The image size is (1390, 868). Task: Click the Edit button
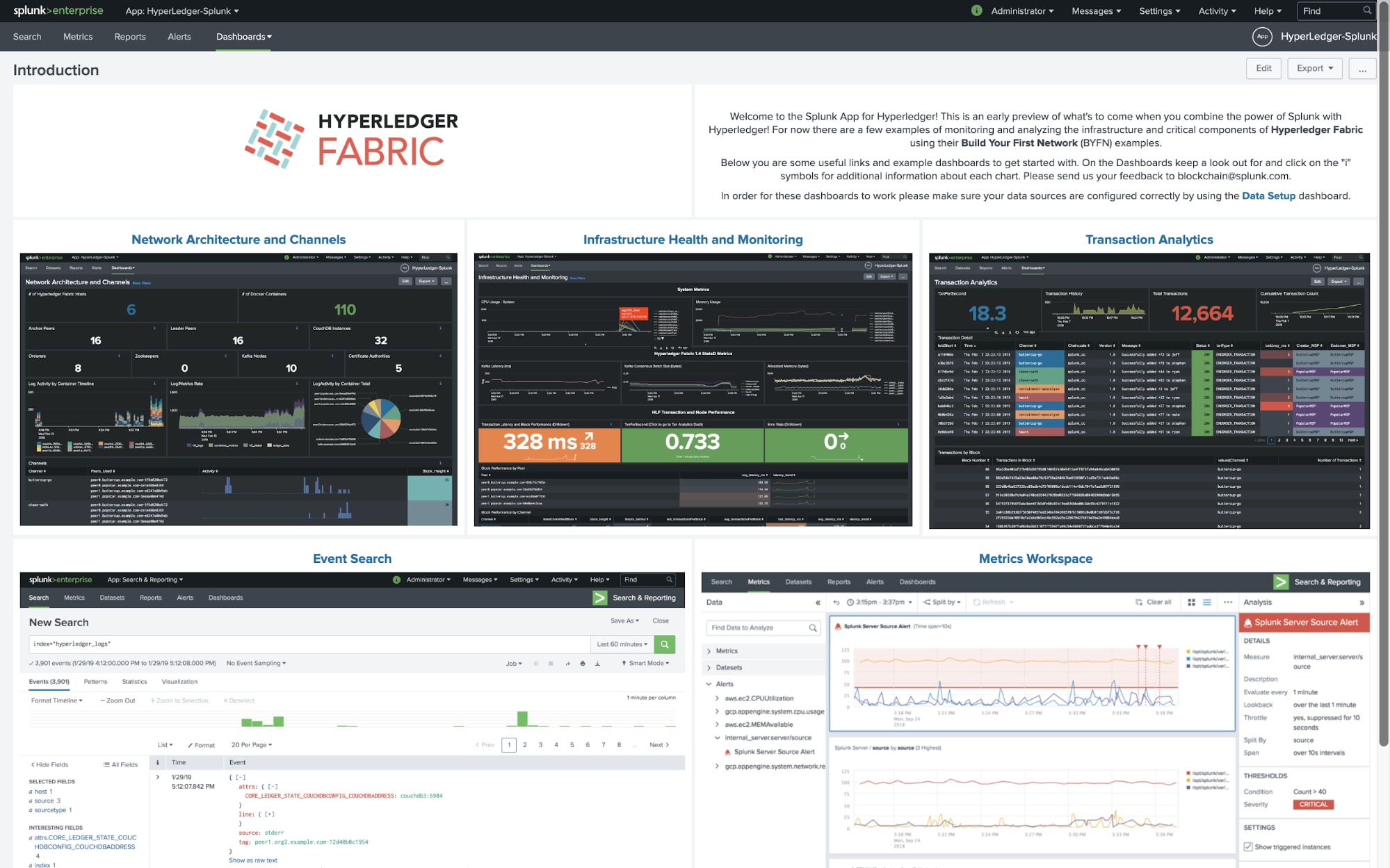(x=1263, y=68)
